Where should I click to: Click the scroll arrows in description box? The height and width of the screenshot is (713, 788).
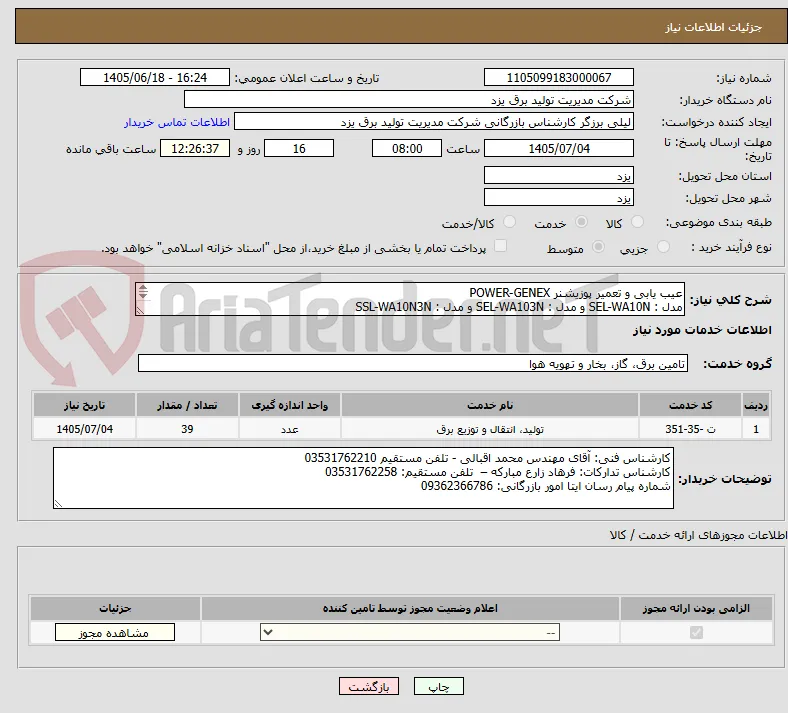pos(143,291)
